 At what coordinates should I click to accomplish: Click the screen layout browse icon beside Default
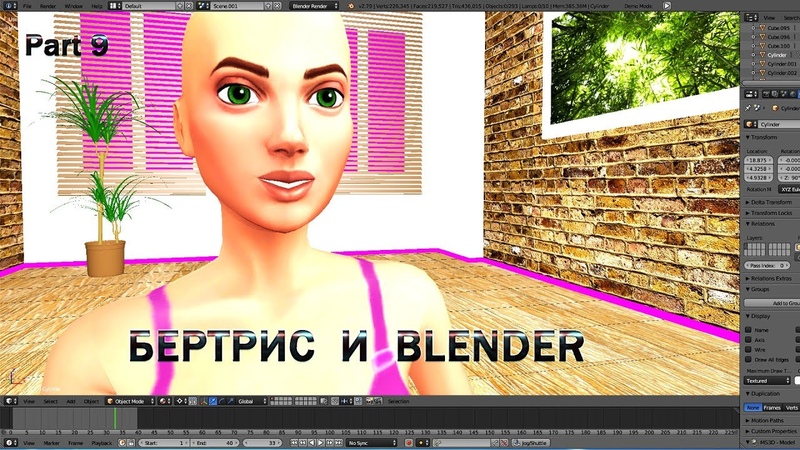tap(113, 6)
